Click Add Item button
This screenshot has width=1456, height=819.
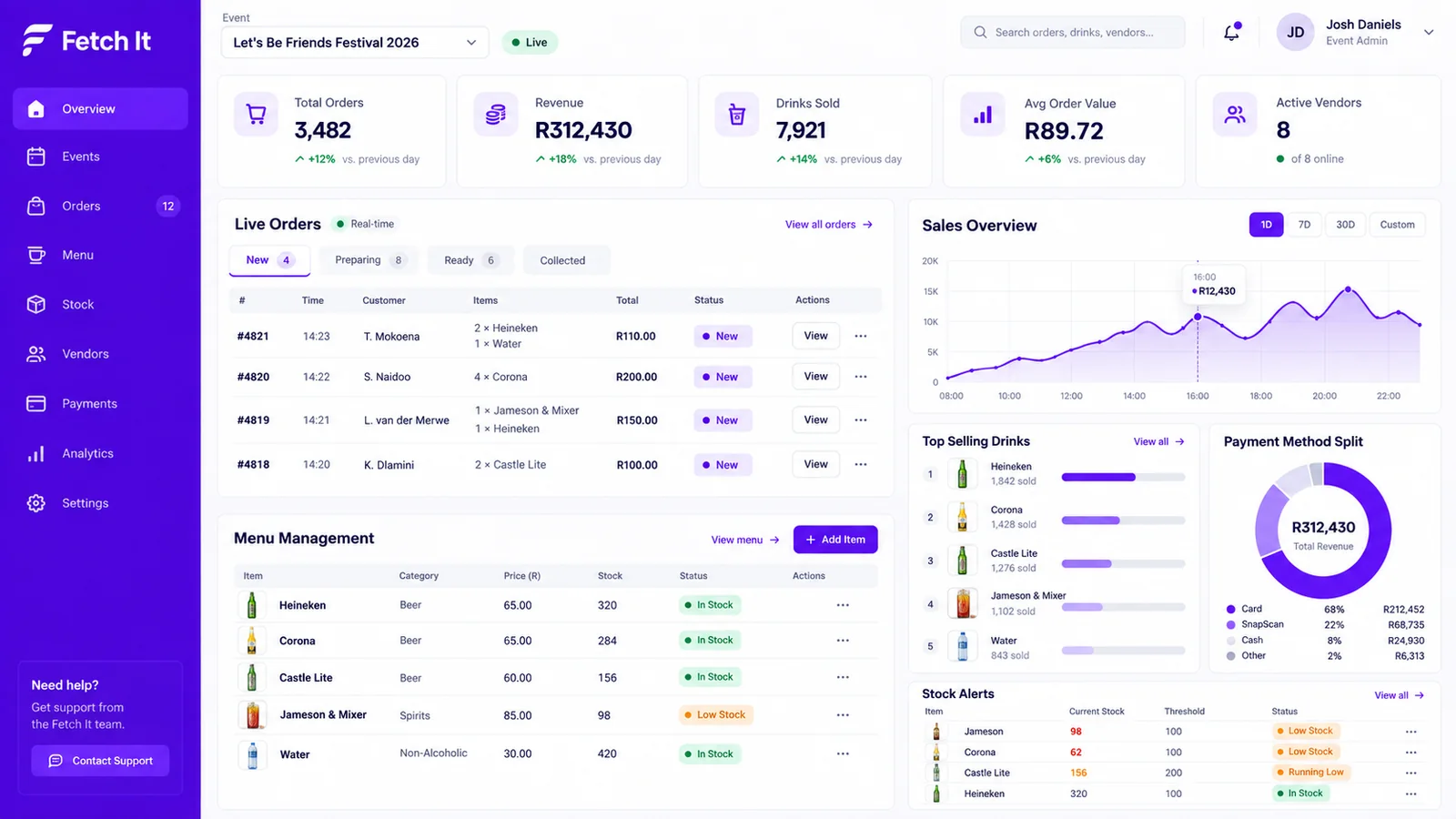[x=835, y=540]
